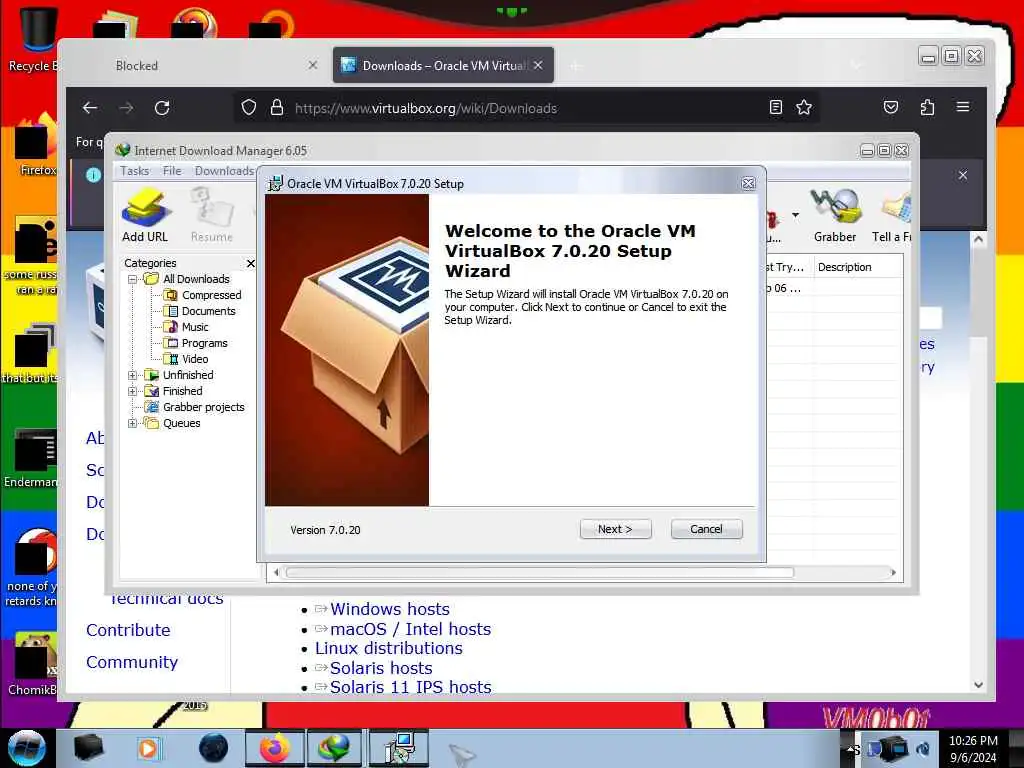The width and height of the screenshot is (1024, 768).
Task: Open the Pocket save icon in Firefox
Action: click(891, 107)
